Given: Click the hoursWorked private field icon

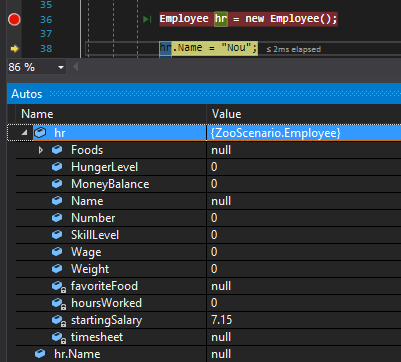Looking at the screenshot, I should pyautogui.click(x=59, y=303).
